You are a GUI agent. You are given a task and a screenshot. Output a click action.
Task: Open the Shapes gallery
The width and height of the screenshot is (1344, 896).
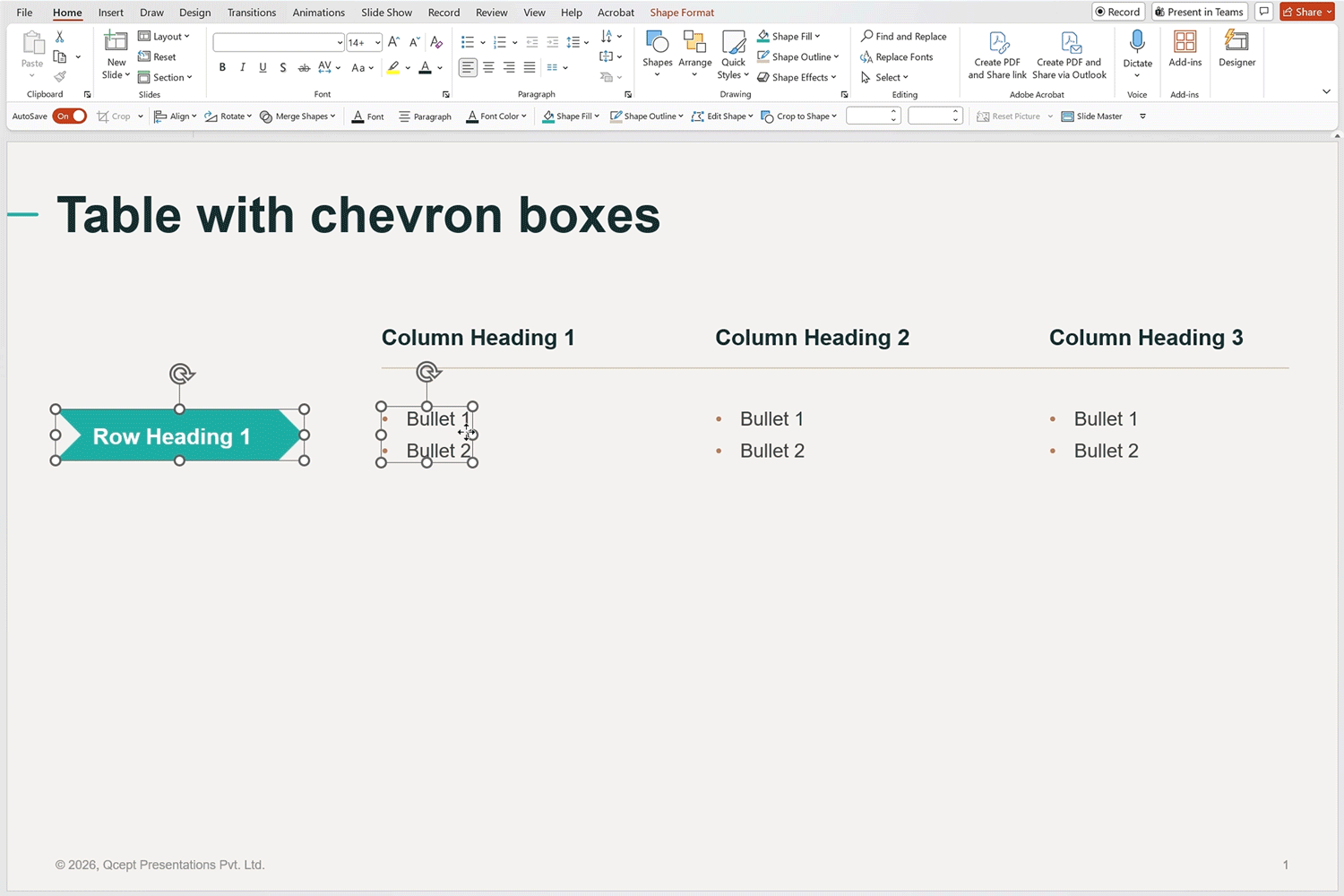(x=657, y=54)
